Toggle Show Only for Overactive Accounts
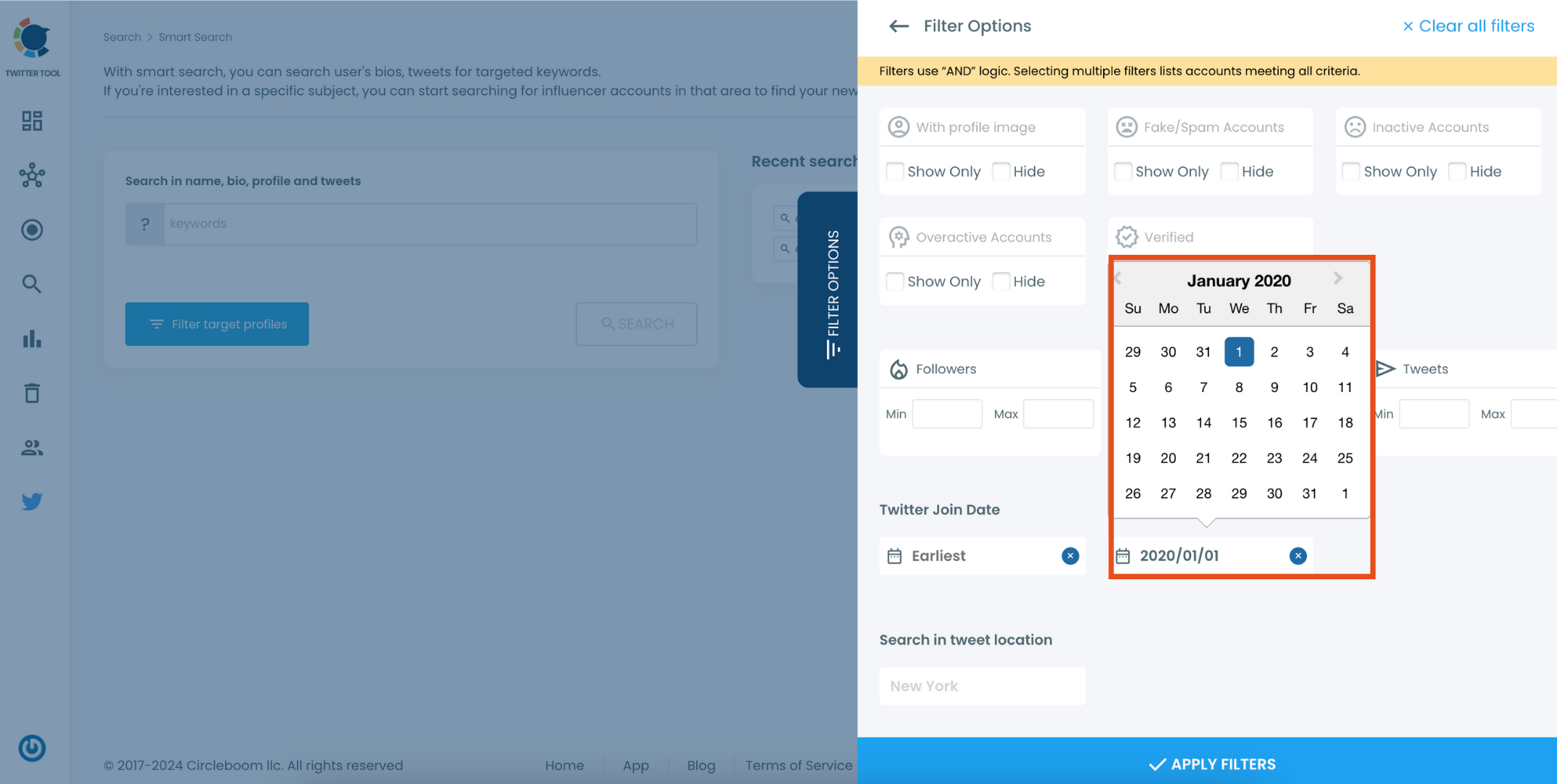 (x=894, y=280)
